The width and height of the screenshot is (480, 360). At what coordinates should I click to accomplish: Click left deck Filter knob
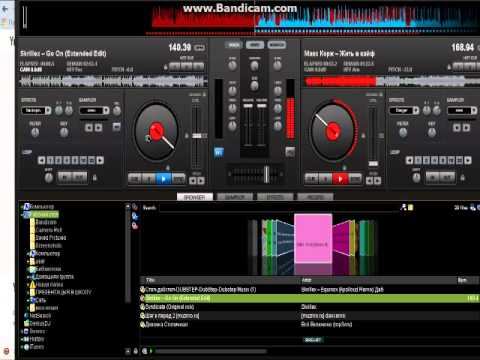coord(35,132)
